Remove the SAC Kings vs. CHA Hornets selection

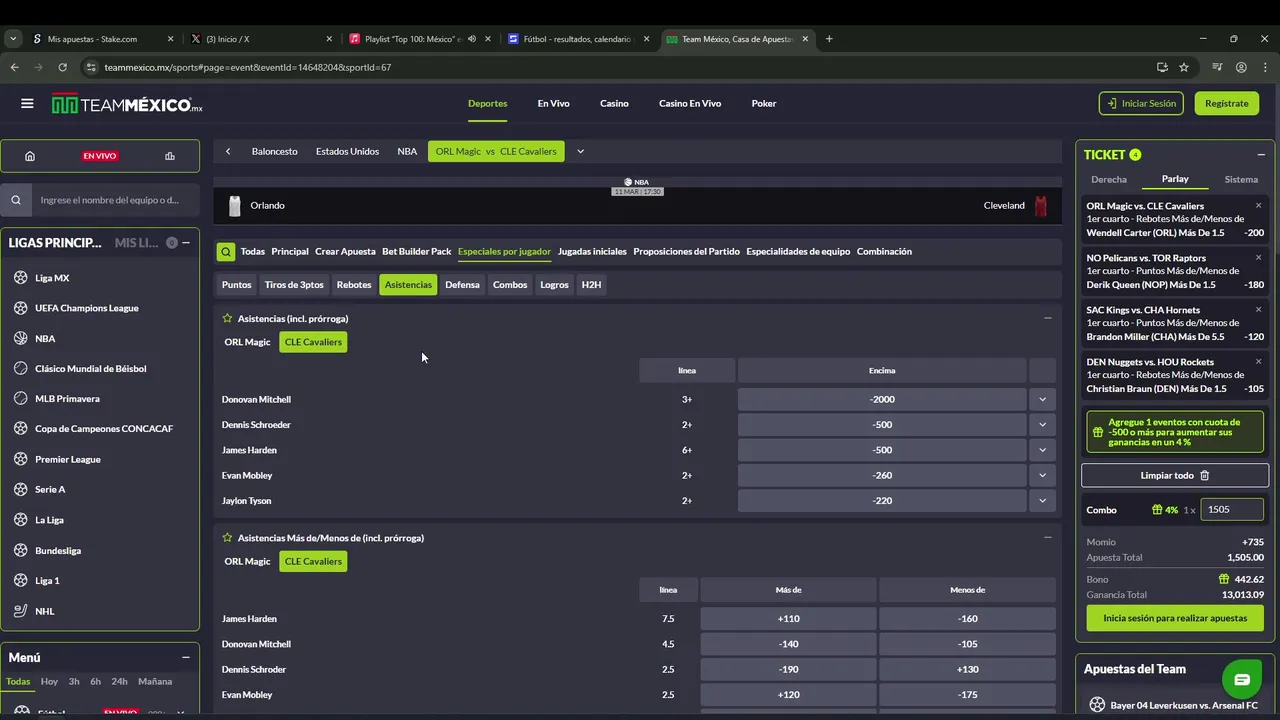[x=1258, y=310]
